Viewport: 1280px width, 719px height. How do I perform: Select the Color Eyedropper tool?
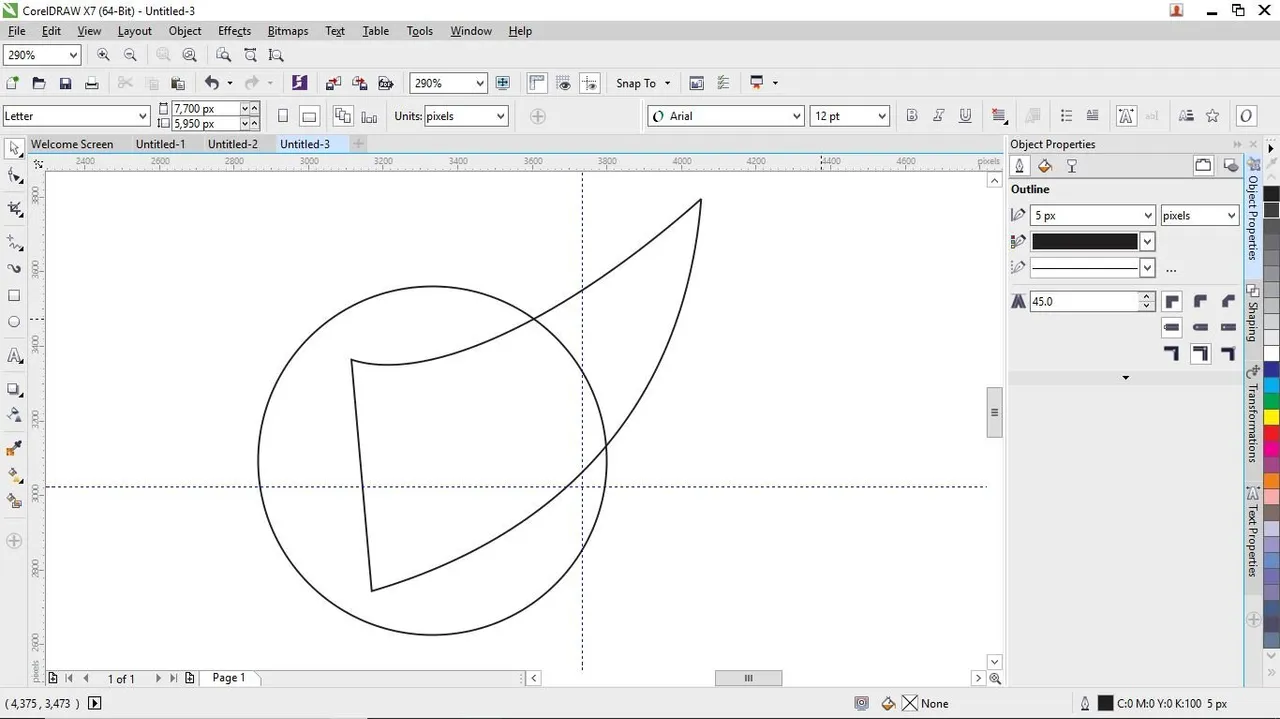click(x=14, y=449)
